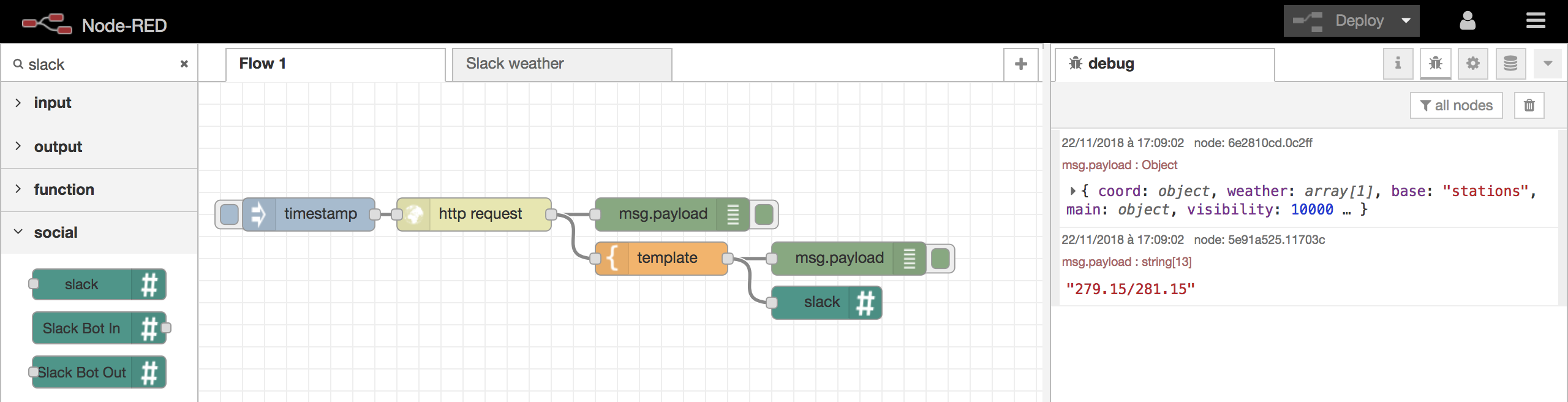Open the info sidebar tab
Screen dimensions: 1568x402
(x=1398, y=63)
